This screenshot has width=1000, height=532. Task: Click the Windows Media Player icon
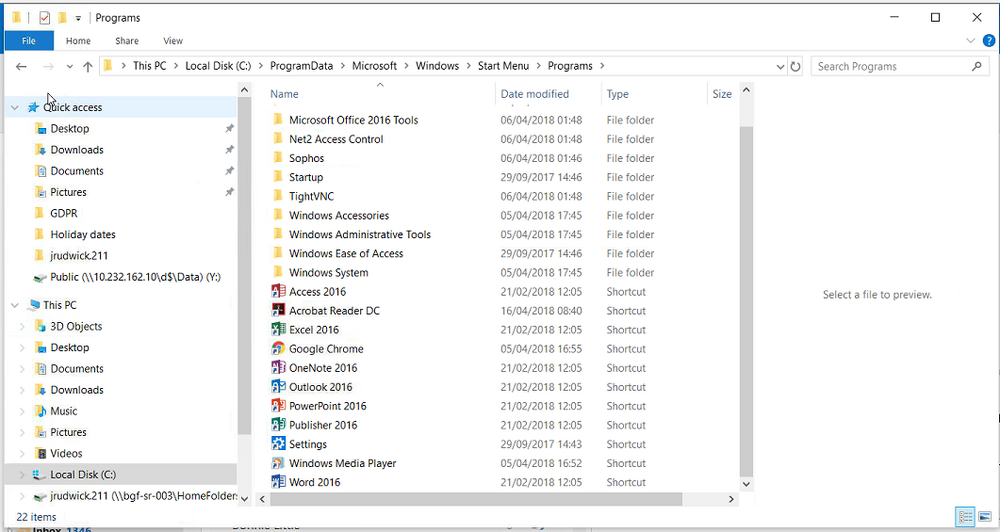(x=278, y=463)
